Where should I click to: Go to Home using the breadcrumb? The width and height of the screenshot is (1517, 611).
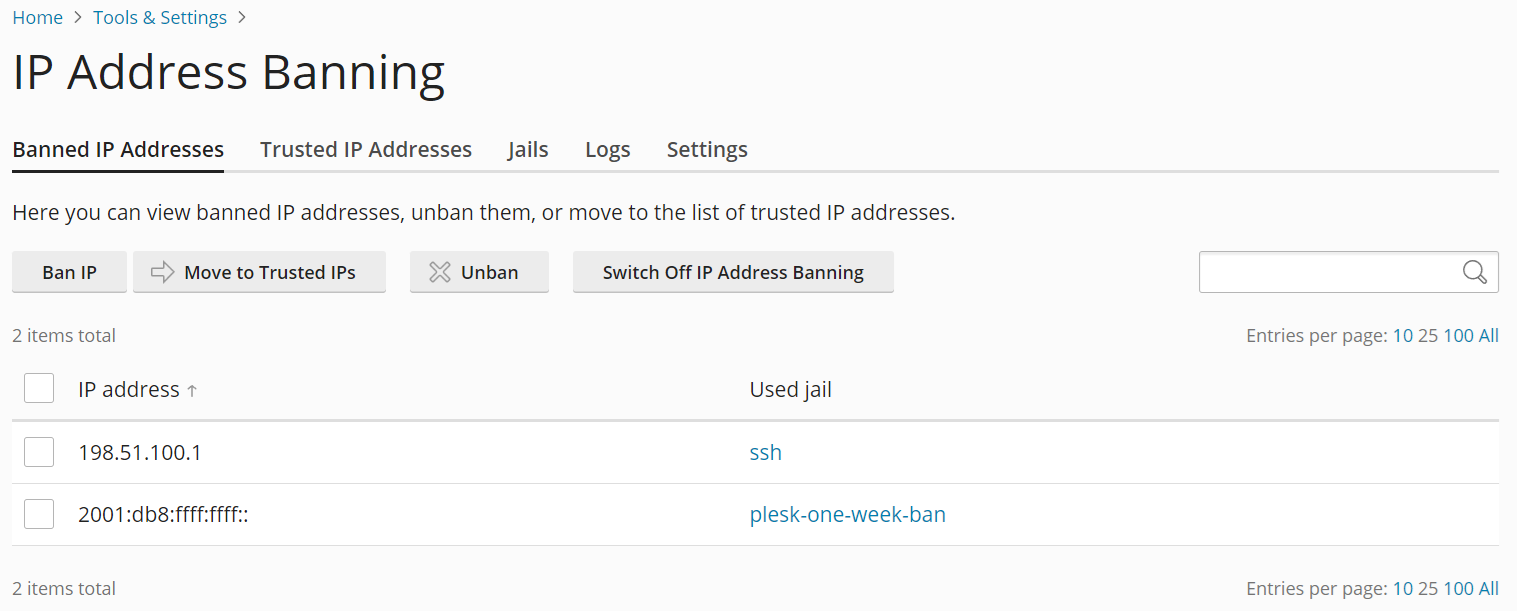(37, 17)
